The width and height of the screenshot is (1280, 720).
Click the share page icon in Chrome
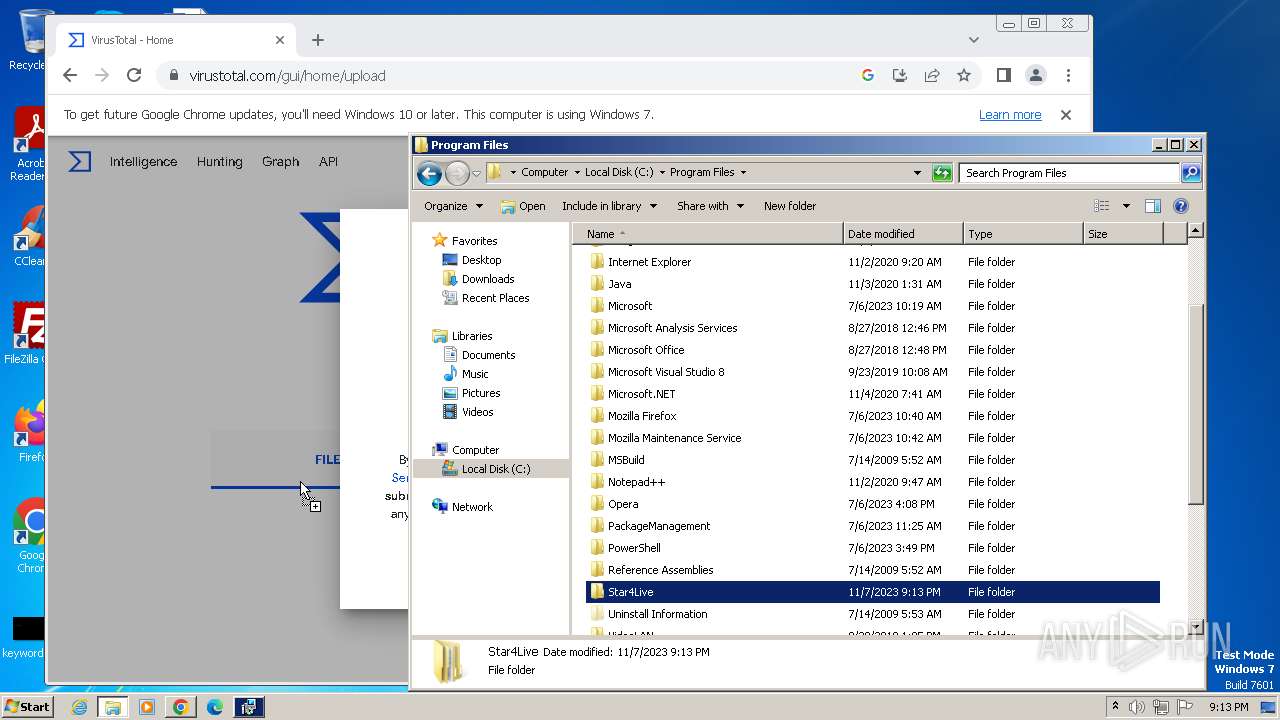coord(932,75)
